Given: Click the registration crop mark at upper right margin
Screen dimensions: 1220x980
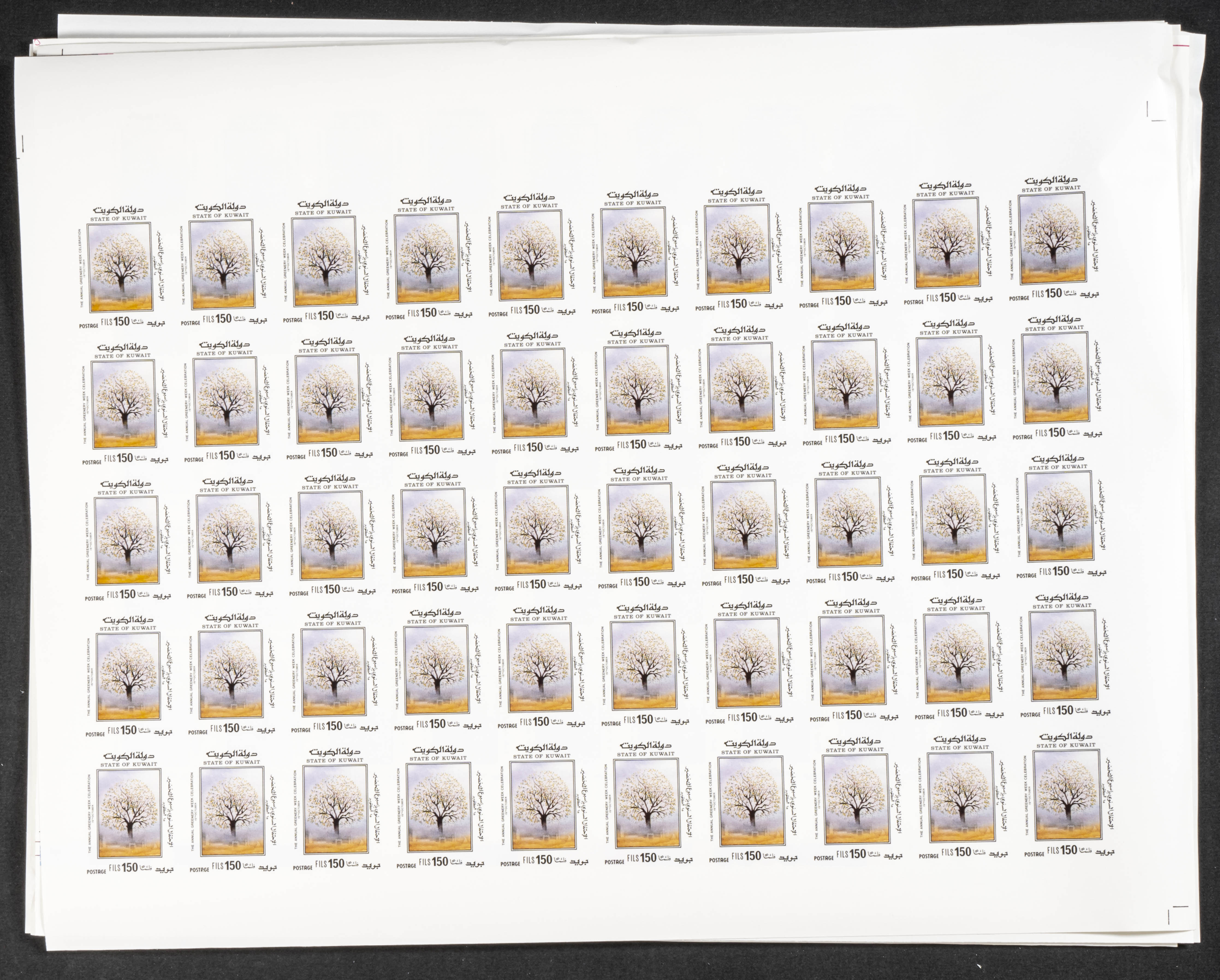Looking at the screenshot, I should point(1153,113).
